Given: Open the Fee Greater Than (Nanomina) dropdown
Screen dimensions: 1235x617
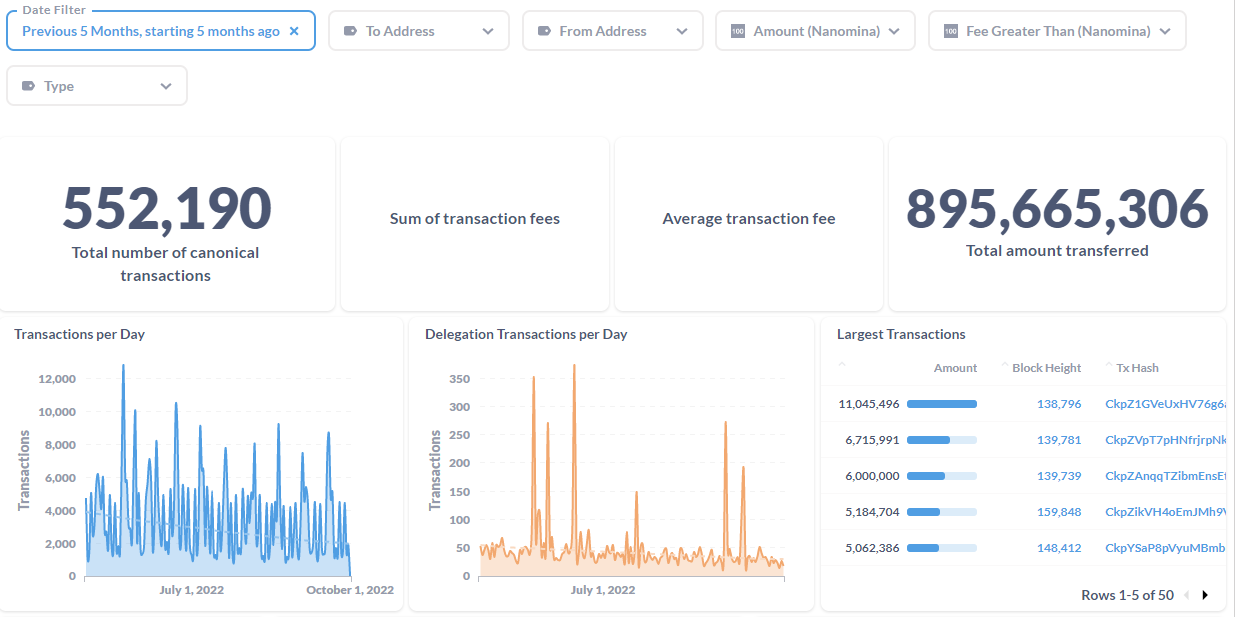Looking at the screenshot, I should tap(1165, 30).
